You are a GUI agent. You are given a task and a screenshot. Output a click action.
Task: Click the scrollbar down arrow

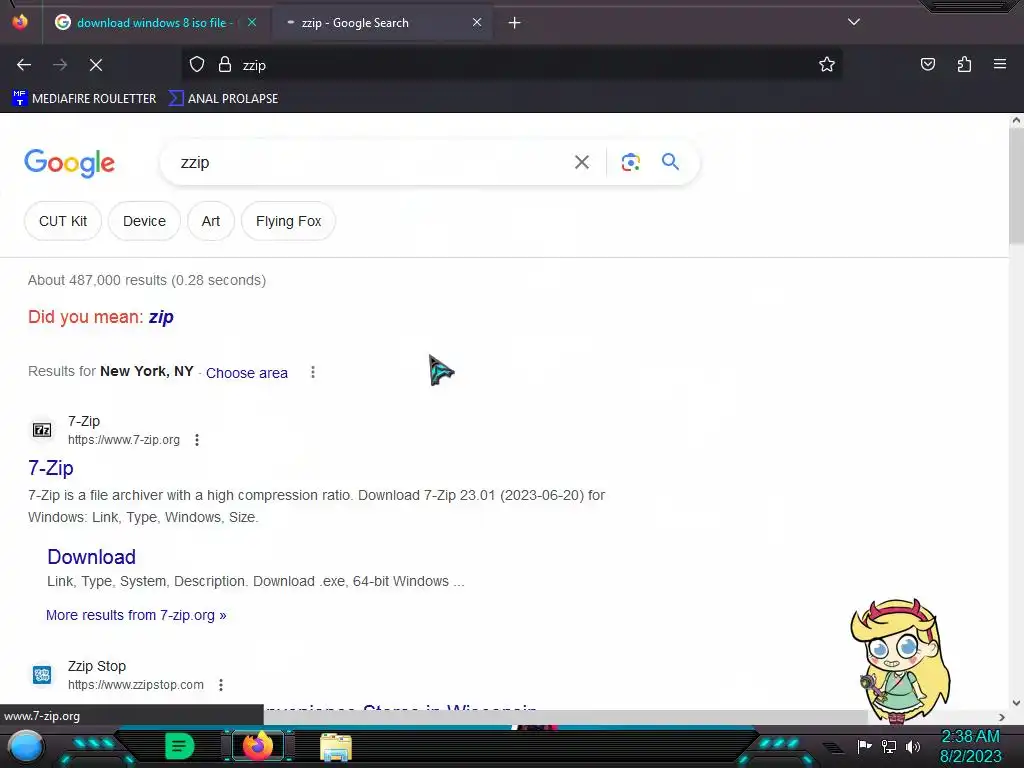[x=1016, y=703]
